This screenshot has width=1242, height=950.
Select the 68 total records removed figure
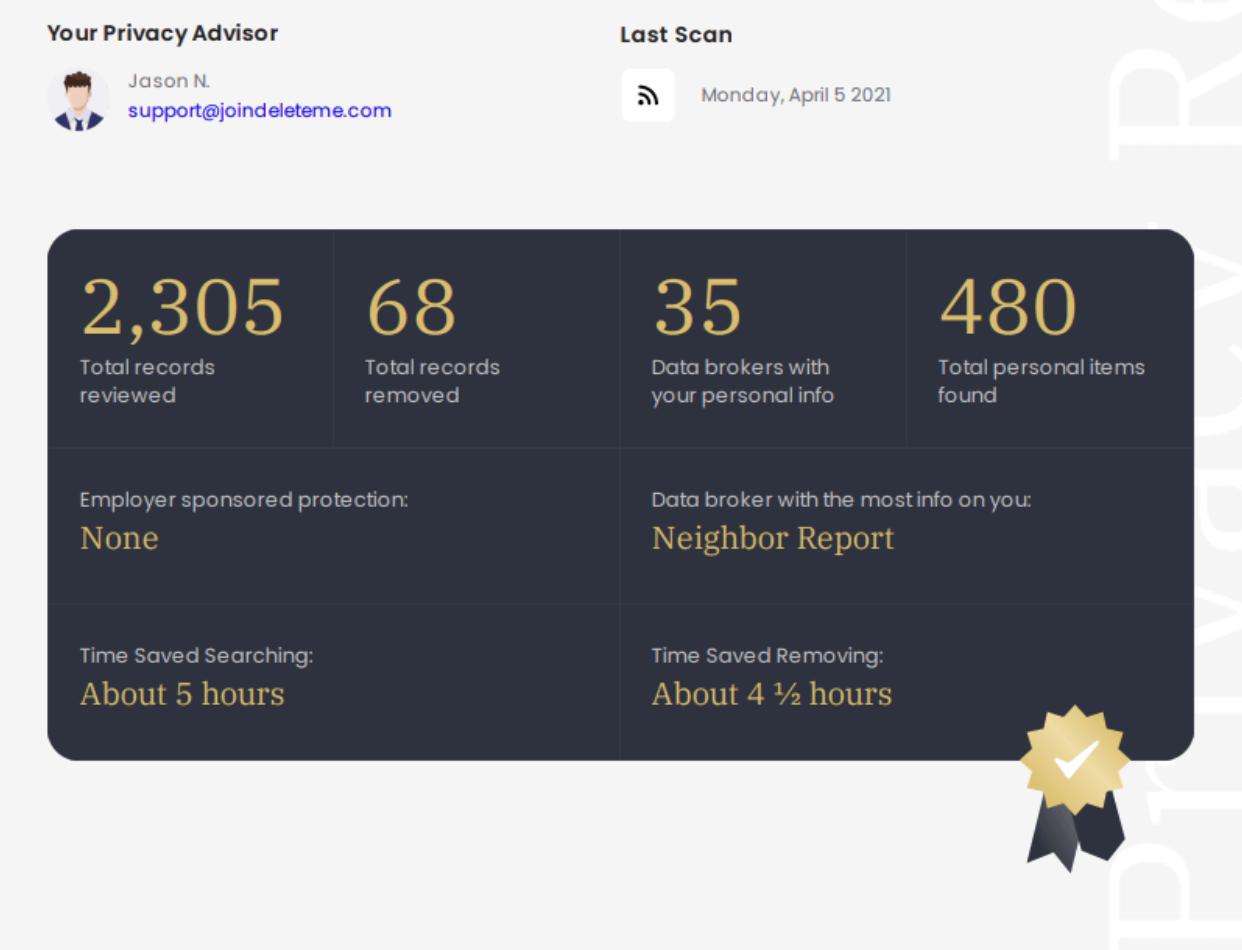[411, 308]
